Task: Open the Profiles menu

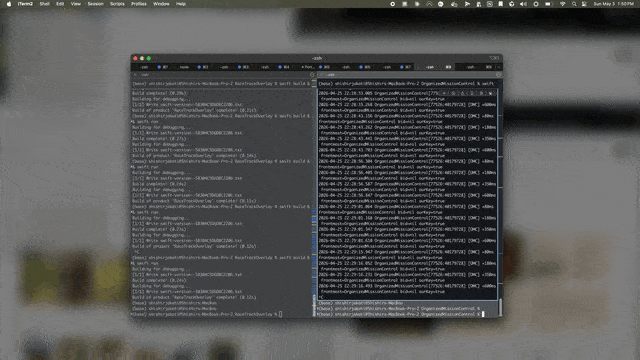Action: pos(139,4)
